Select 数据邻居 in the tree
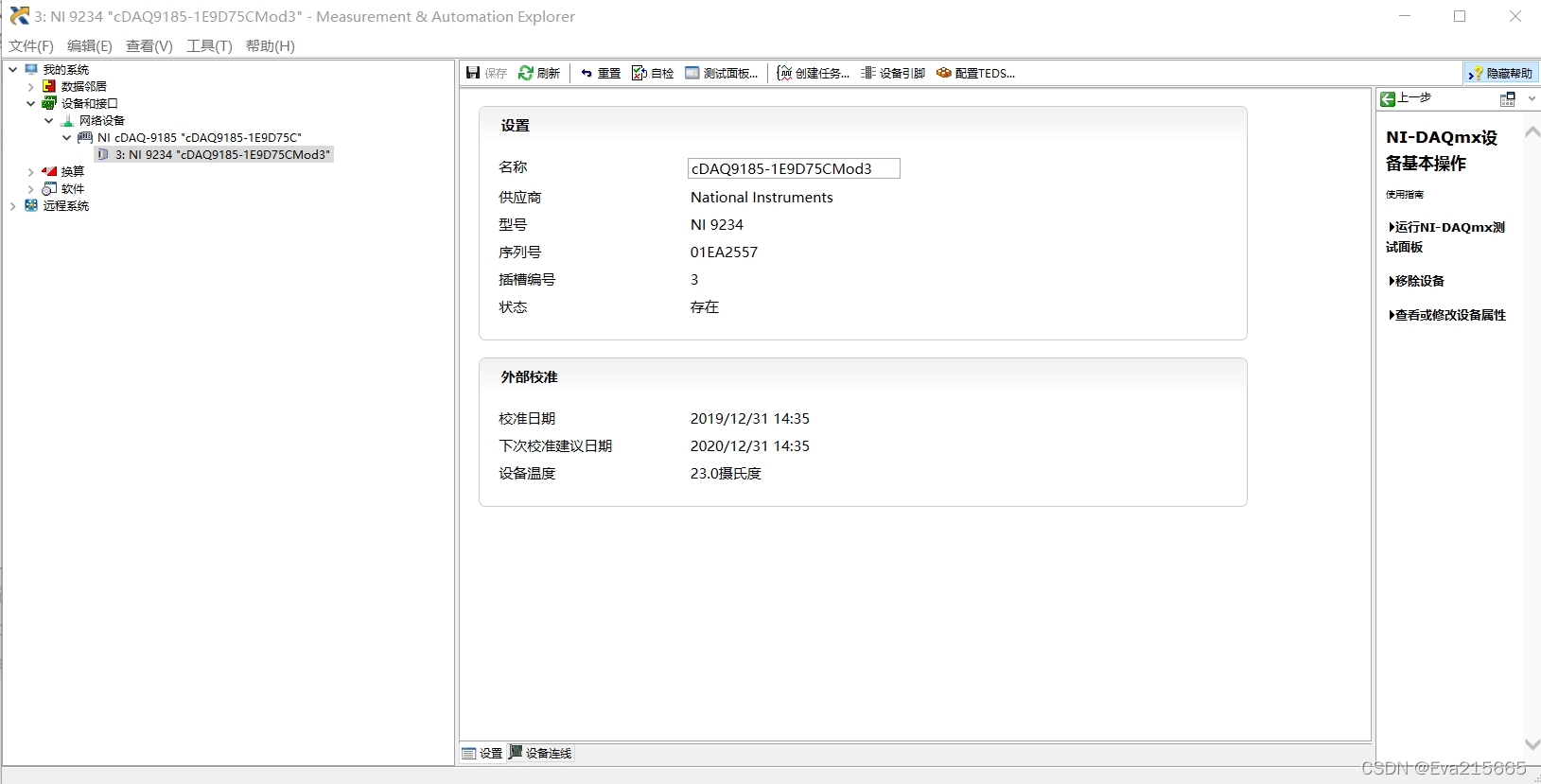The height and width of the screenshot is (784, 1541). pos(83,86)
